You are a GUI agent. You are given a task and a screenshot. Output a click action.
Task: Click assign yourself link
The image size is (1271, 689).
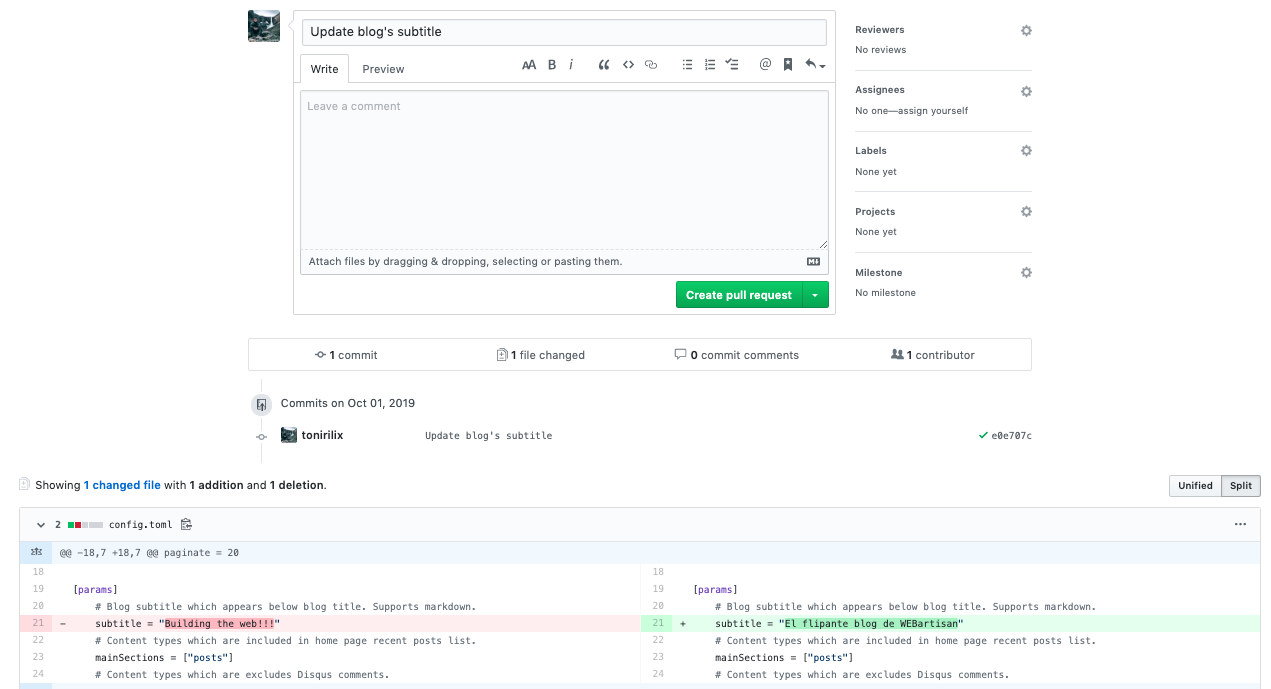[x=933, y=111]
